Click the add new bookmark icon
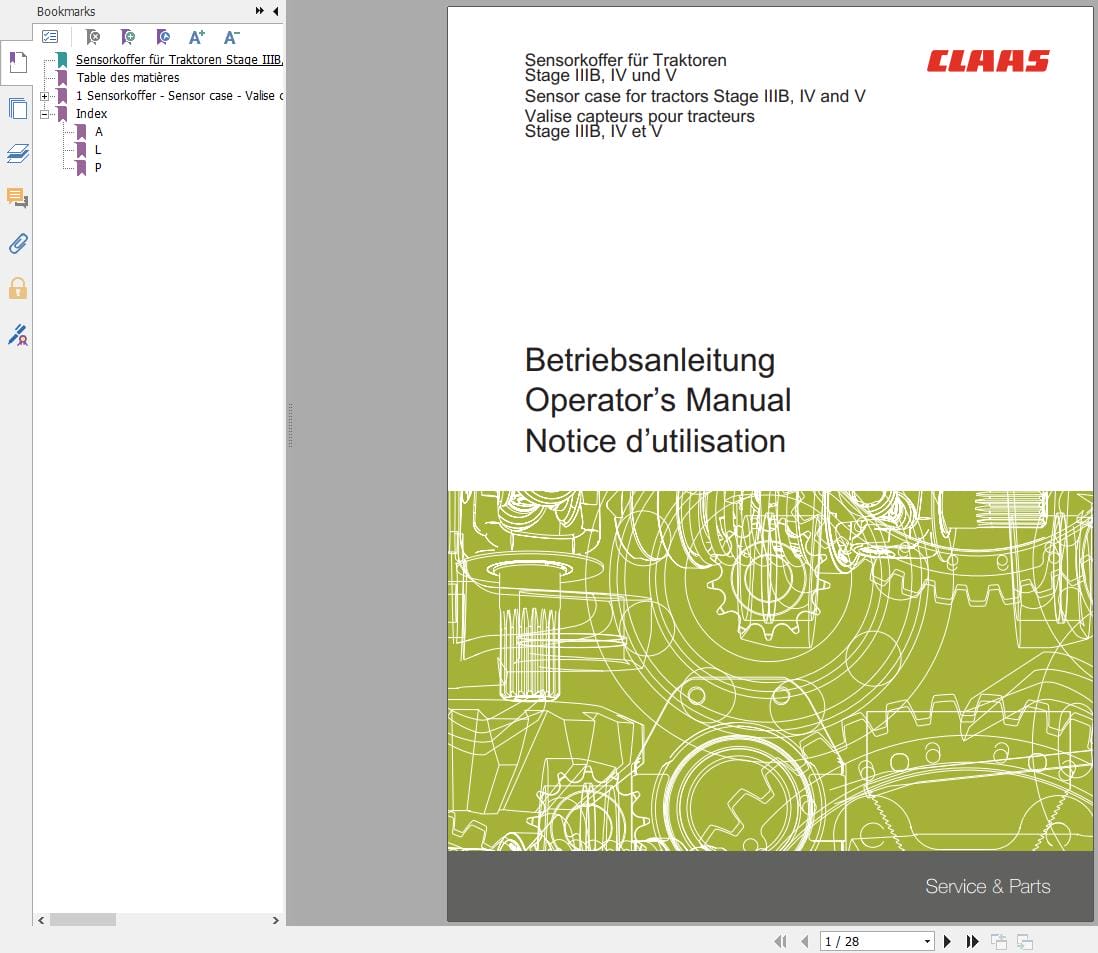Screen dimensions: 1098x953 [x=127, y=36]
